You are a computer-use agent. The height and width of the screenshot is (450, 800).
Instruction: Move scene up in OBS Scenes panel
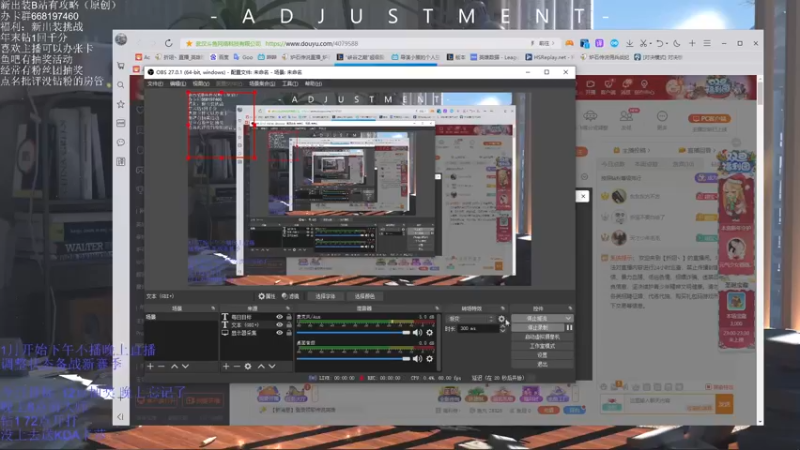[x=174, y=366]
